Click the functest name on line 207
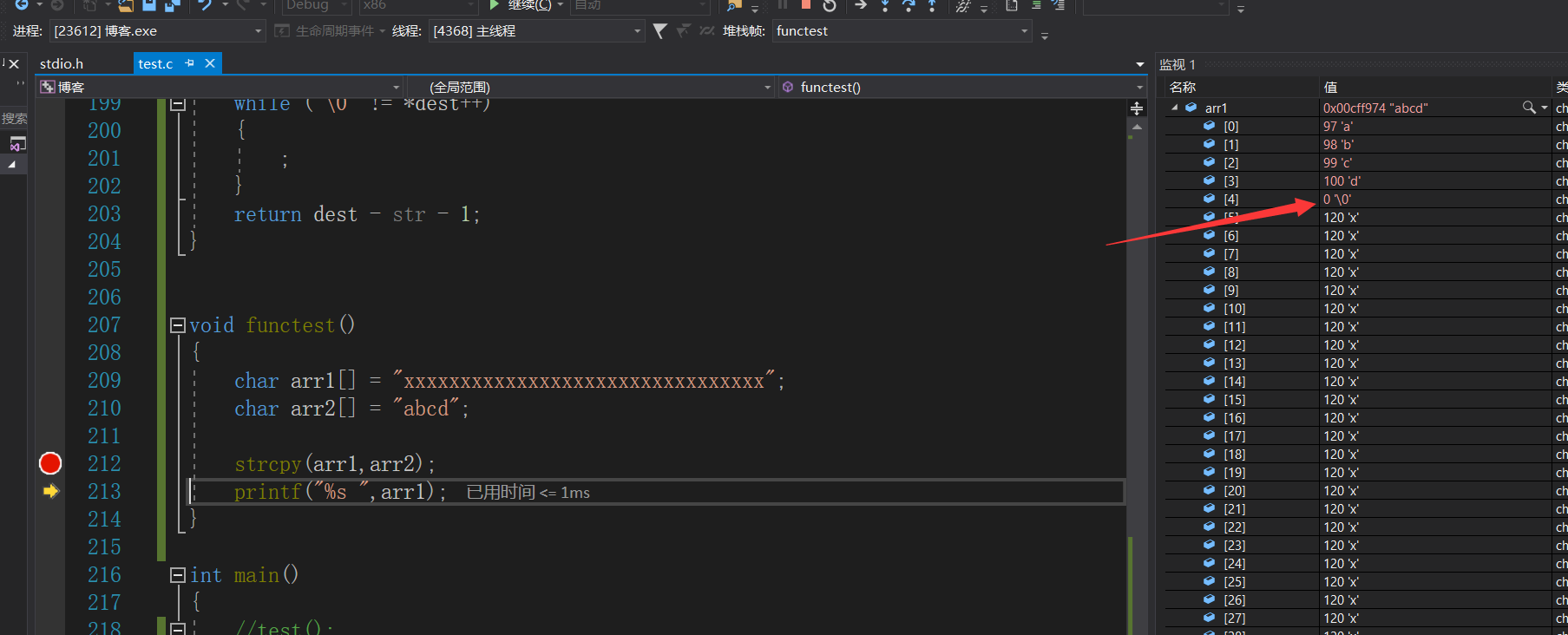Image resolution: width=1568 pixels, height=635 pixels. (x=290, y=325)
